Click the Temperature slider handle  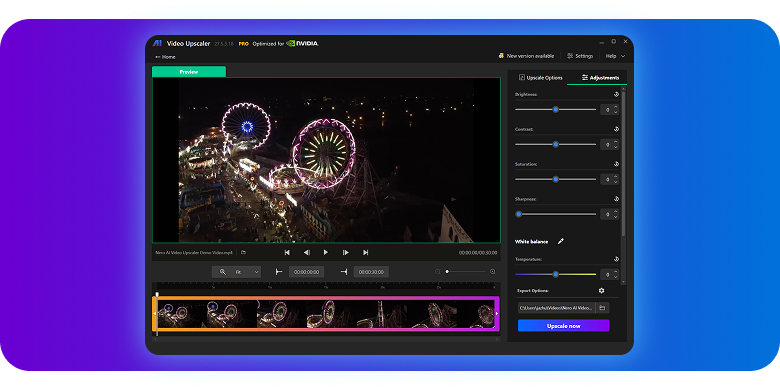pos(556,274)
